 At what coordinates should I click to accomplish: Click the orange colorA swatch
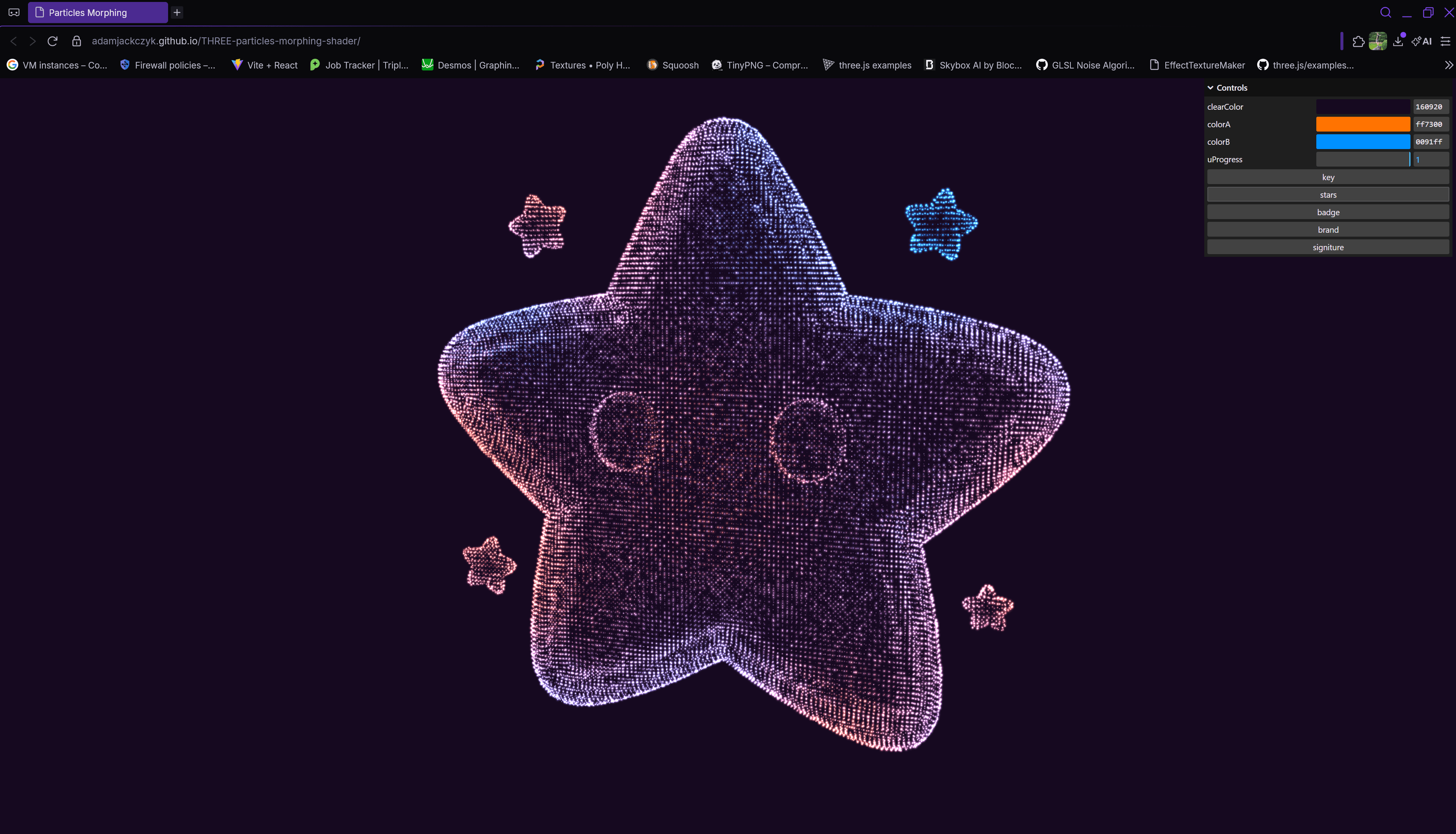(1363, 124)
